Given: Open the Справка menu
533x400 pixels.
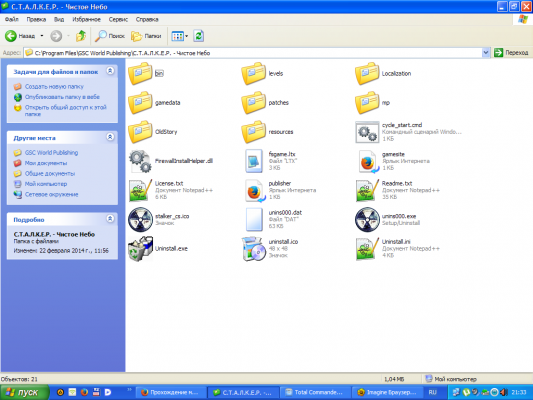Looking at the screenshot, I should [147, 19].
